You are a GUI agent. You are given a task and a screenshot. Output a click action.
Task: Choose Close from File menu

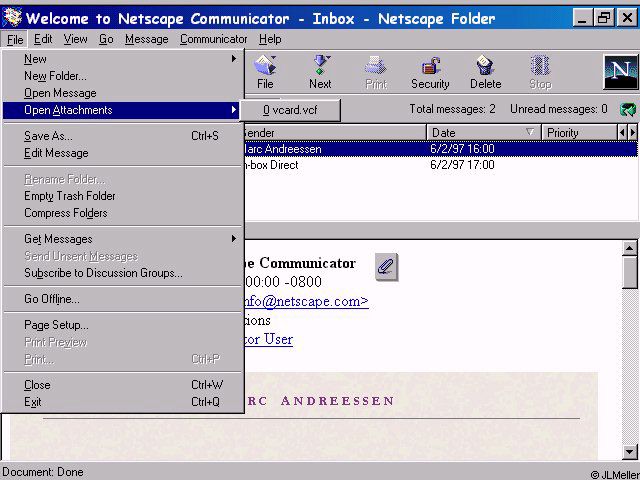coord(121,385)
